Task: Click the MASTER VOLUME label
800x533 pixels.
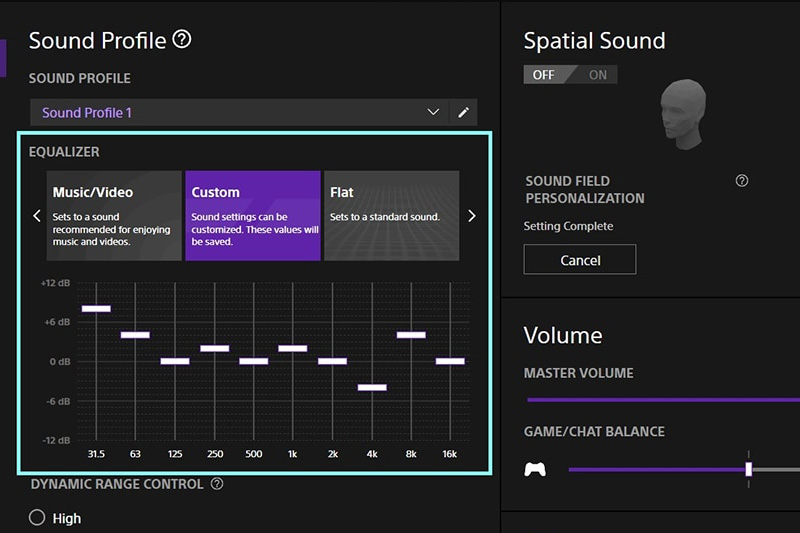Action: (579, 373)
